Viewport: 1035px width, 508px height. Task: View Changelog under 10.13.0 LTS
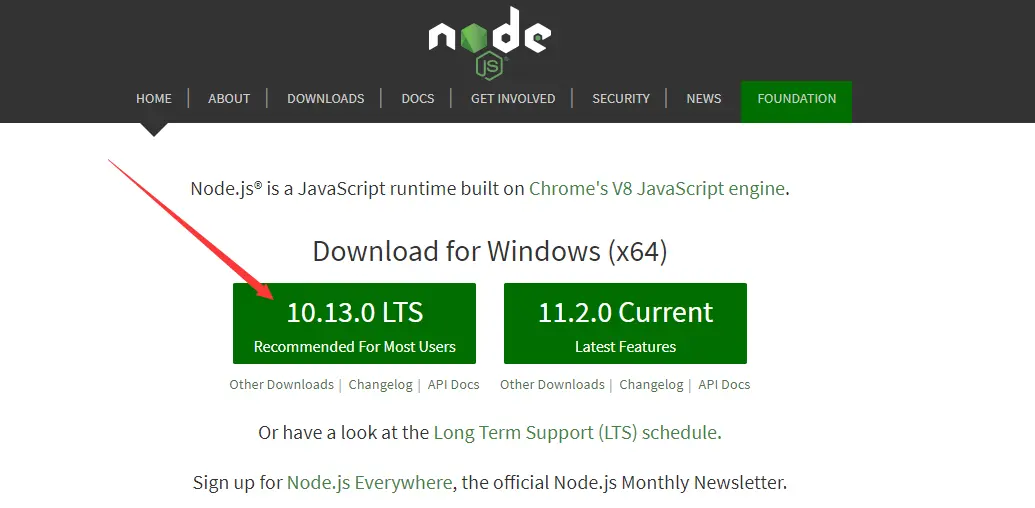pyautogui.click(x=380, y=385)
